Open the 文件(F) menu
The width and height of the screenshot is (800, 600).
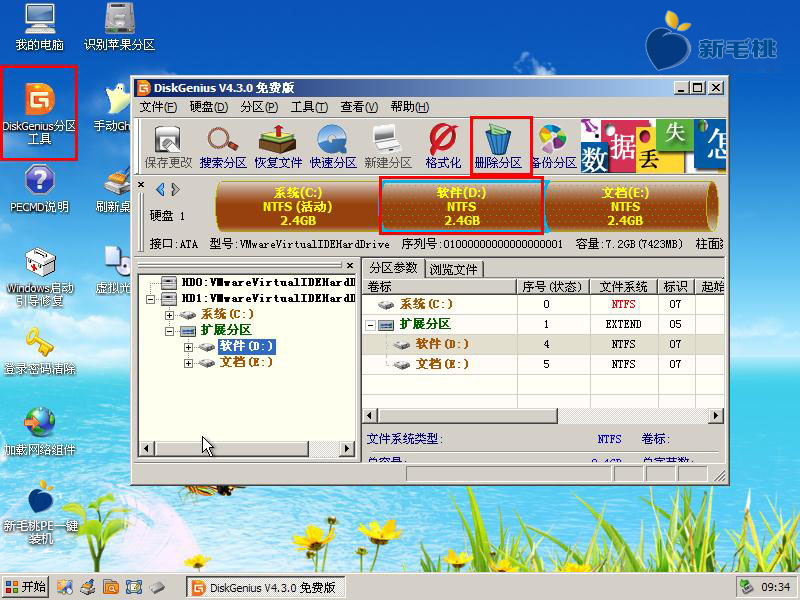[158, 107]
